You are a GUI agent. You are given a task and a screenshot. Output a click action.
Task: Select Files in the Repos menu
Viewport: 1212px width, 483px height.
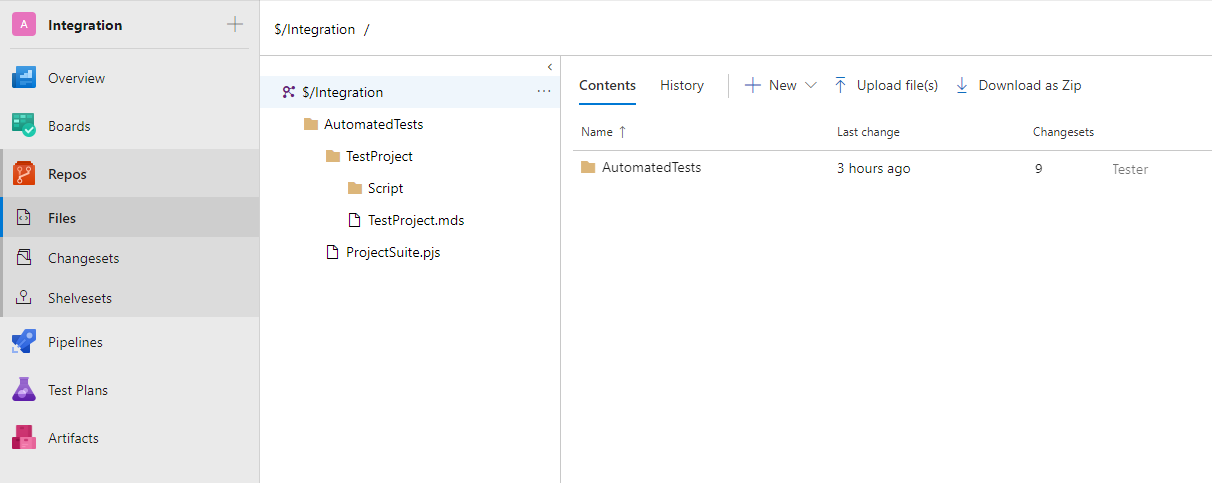tap(62, 218)
